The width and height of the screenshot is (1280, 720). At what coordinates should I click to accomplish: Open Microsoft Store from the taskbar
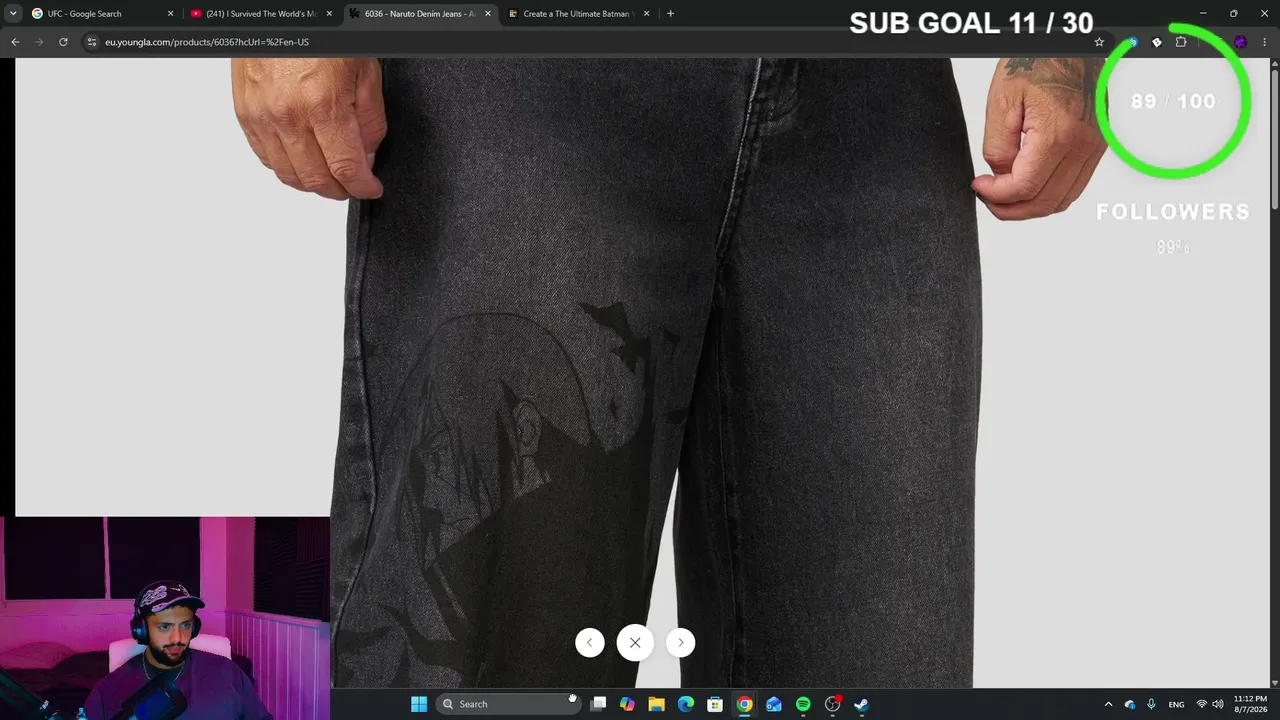click(715, 704)
